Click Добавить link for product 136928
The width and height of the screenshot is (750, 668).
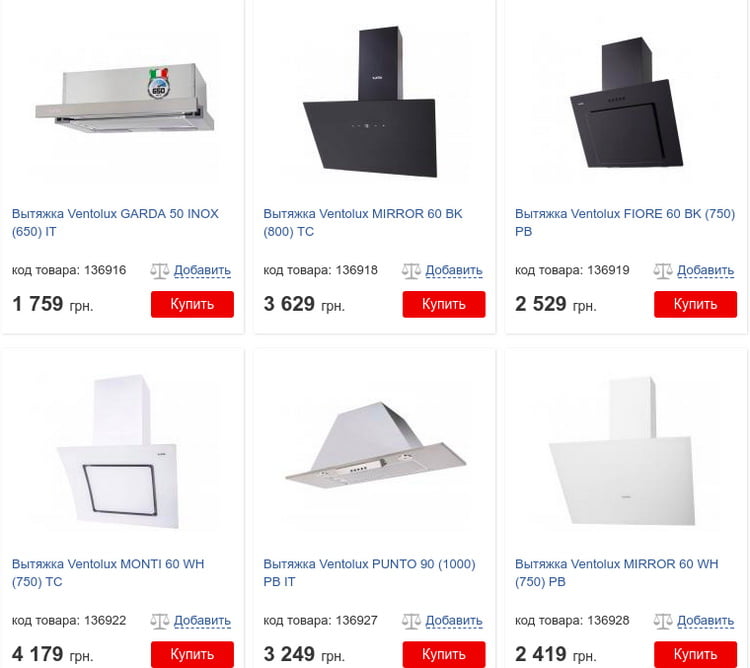point(705,620)
